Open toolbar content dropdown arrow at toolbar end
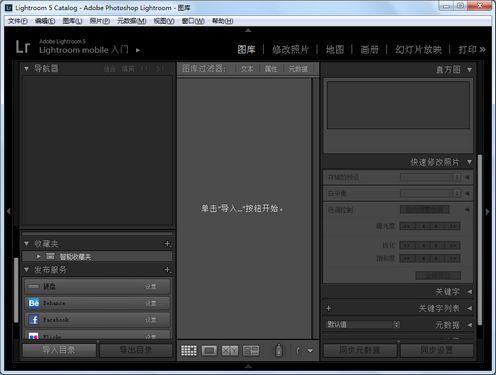 310,351
